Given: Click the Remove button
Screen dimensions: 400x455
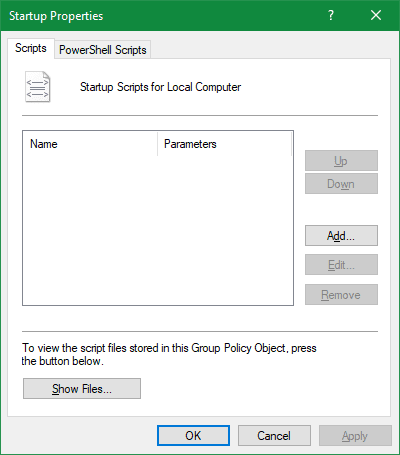Looking at the screenshot, I should pyautogui.click(x=341, y=294).
